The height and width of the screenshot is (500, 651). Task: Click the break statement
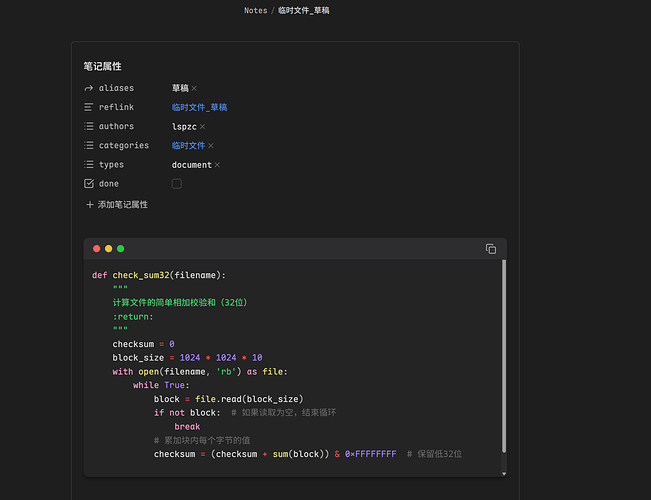point(187,427)
